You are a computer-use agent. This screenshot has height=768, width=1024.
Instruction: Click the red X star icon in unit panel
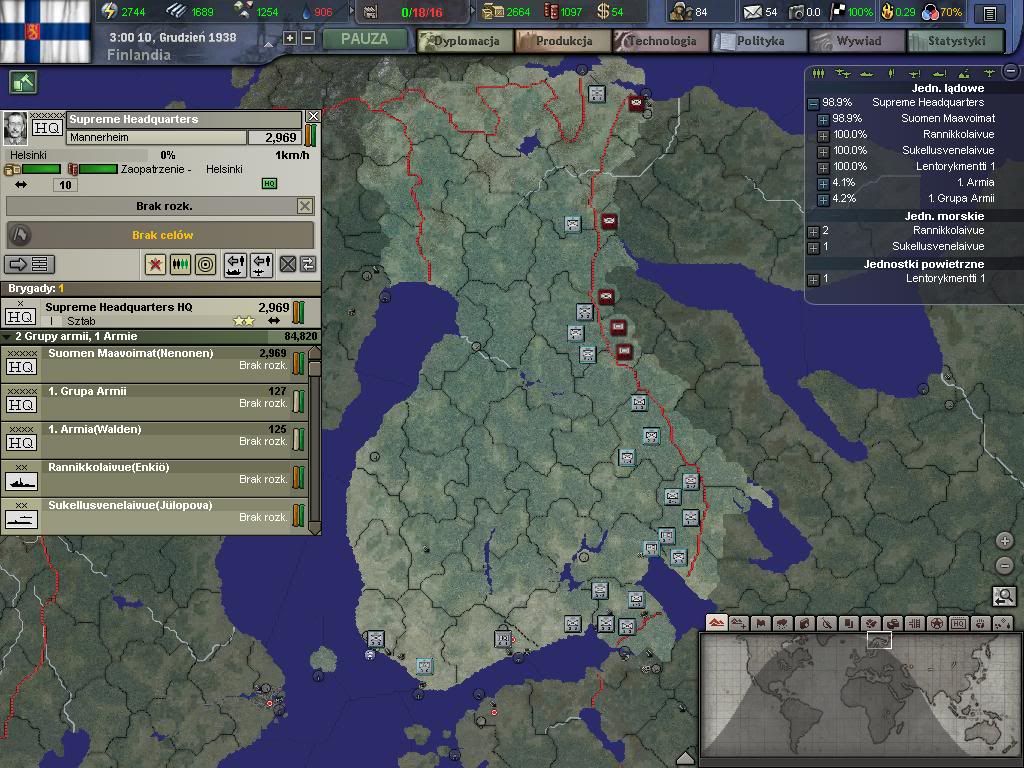[155, 264]
